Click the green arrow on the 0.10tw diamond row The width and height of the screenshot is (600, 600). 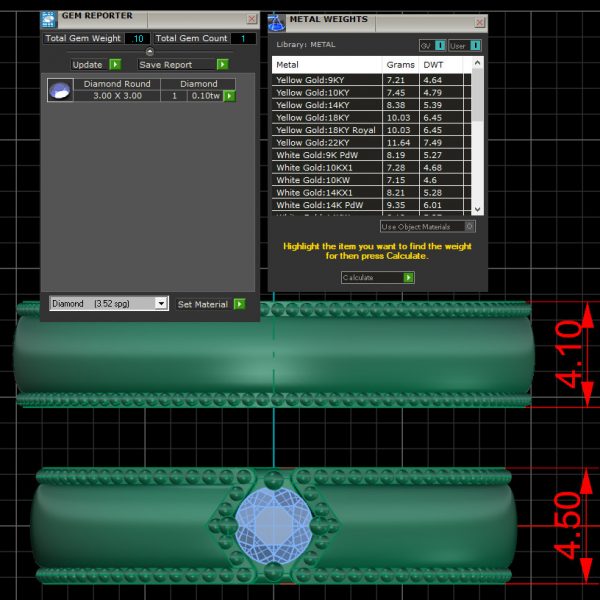(229, 96)
